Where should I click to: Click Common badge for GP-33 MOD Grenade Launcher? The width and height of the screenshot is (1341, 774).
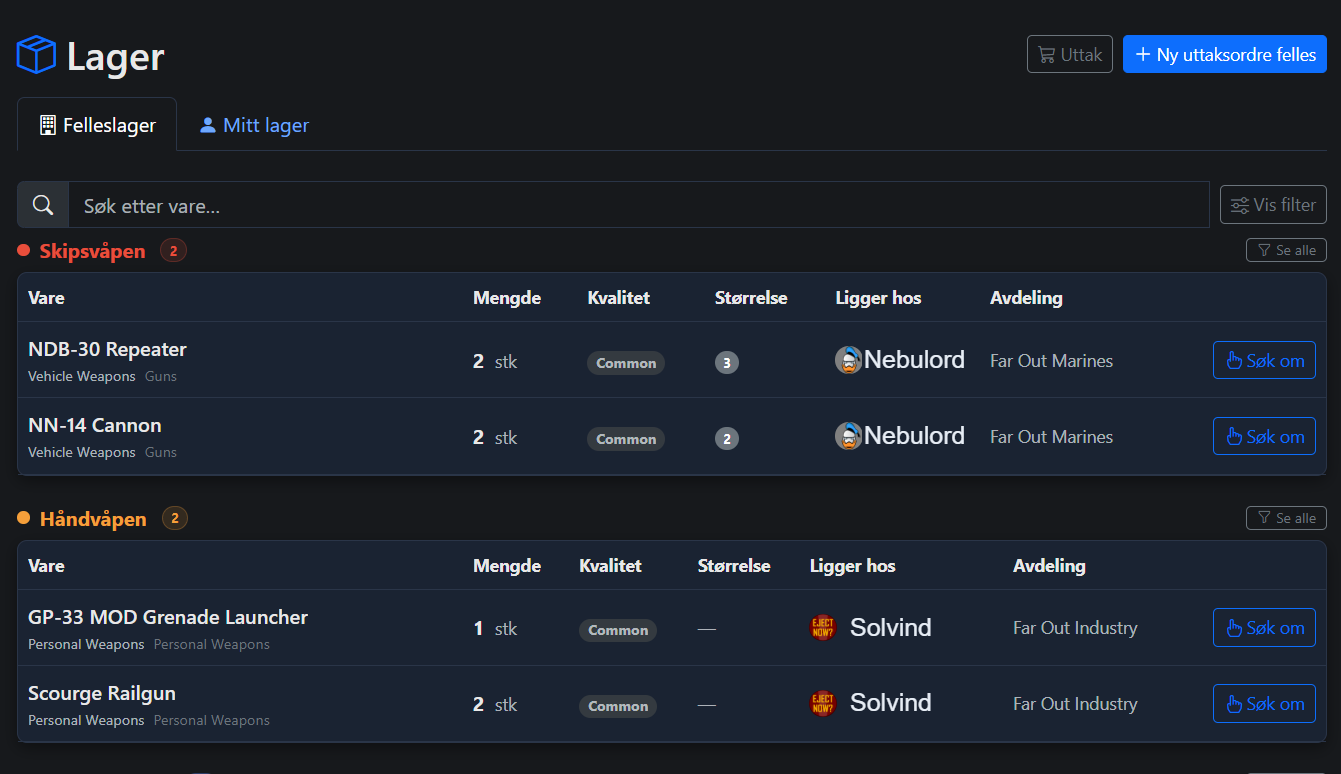[618, 630]
